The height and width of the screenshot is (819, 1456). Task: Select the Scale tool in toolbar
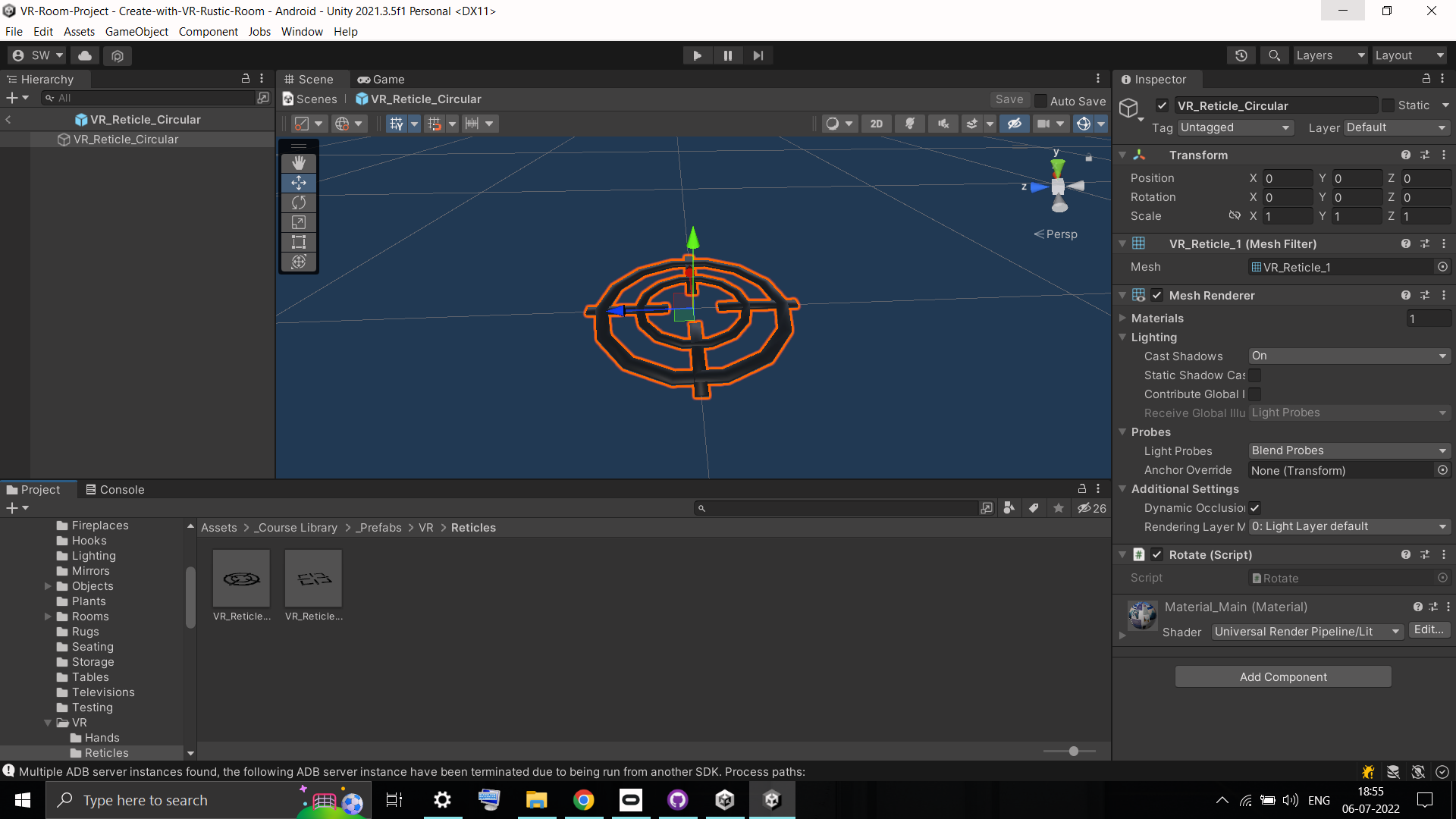point(298,221)
